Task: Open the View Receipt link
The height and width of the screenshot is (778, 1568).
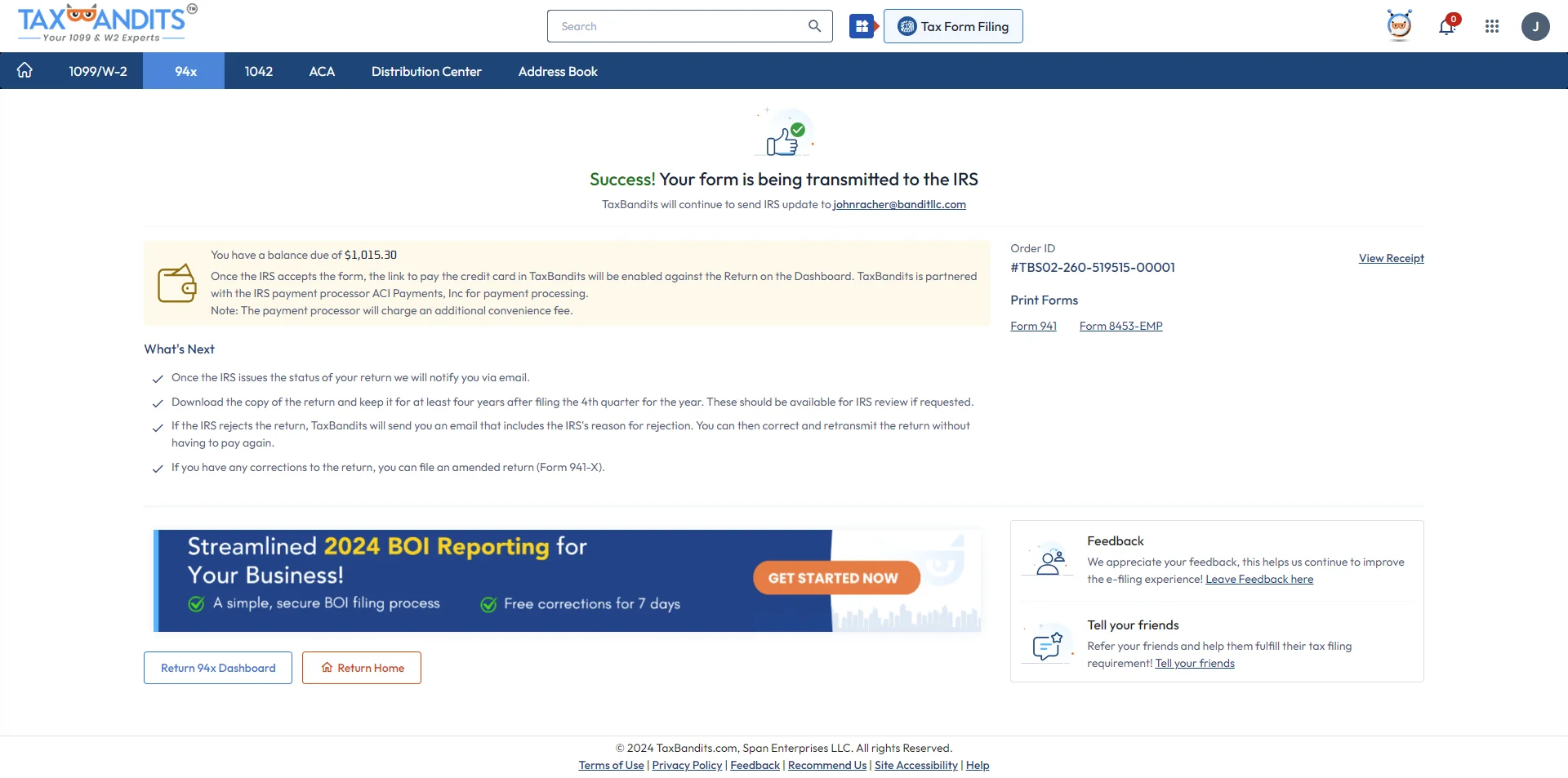Action: point(1391,258)
